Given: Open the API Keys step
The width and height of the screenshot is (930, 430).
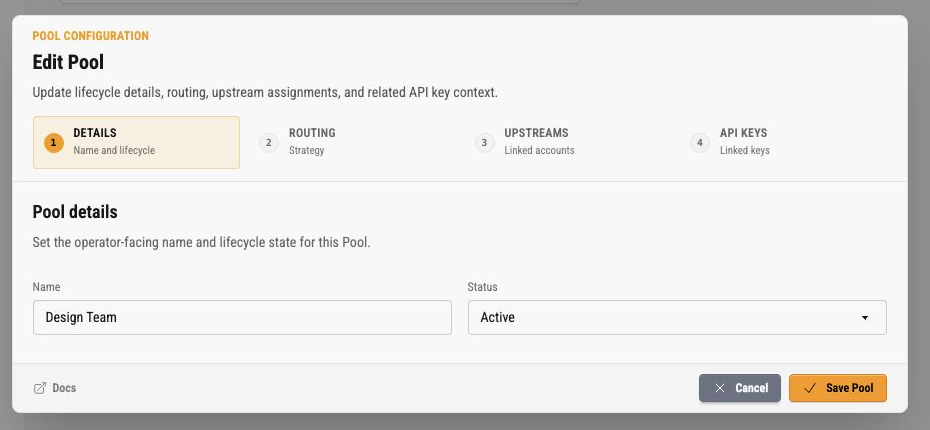Looking at the screenshot, I should coord(783,142).
